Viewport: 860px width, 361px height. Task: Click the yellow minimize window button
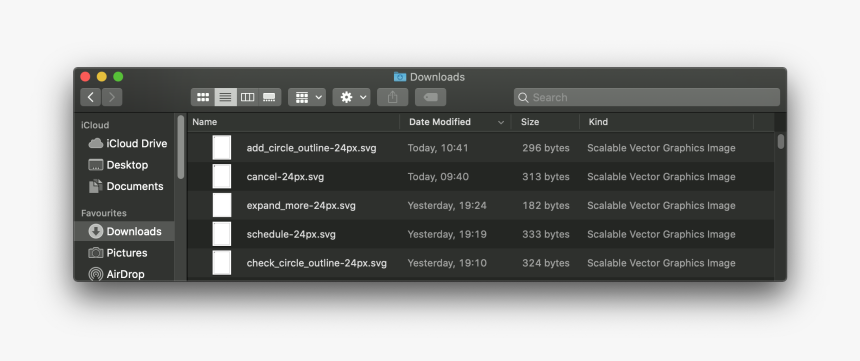[x=101, y=77]
